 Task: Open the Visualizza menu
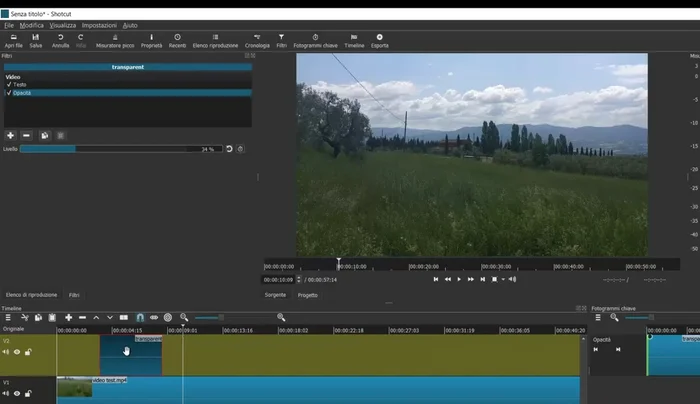(62, 25)
